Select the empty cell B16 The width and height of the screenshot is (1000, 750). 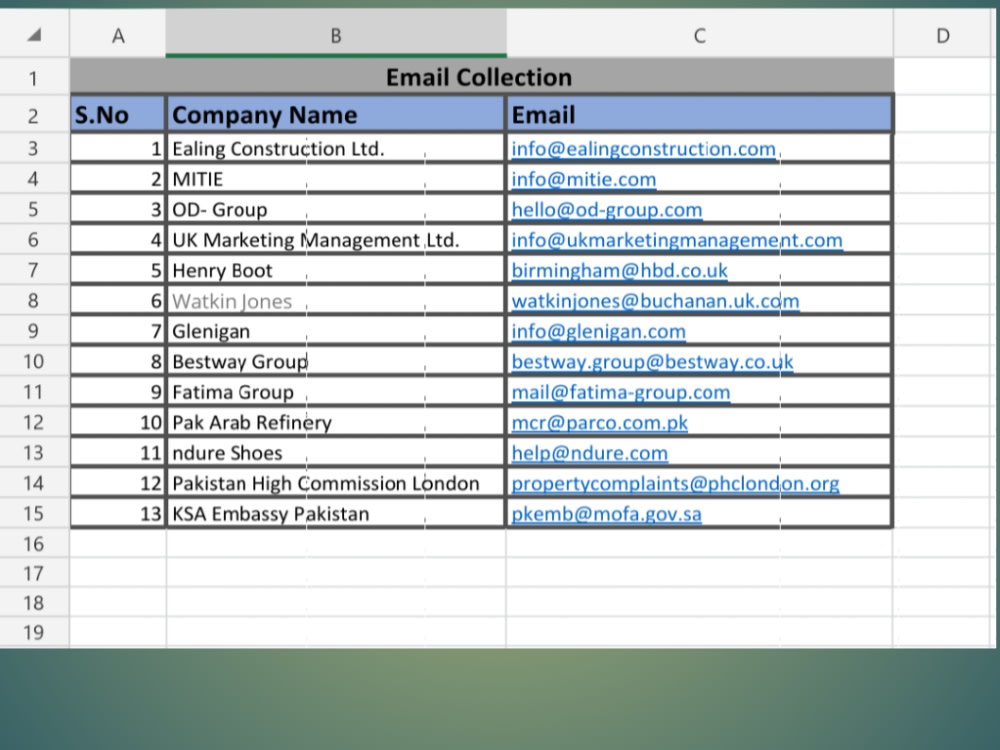click(x=336, y=543)
